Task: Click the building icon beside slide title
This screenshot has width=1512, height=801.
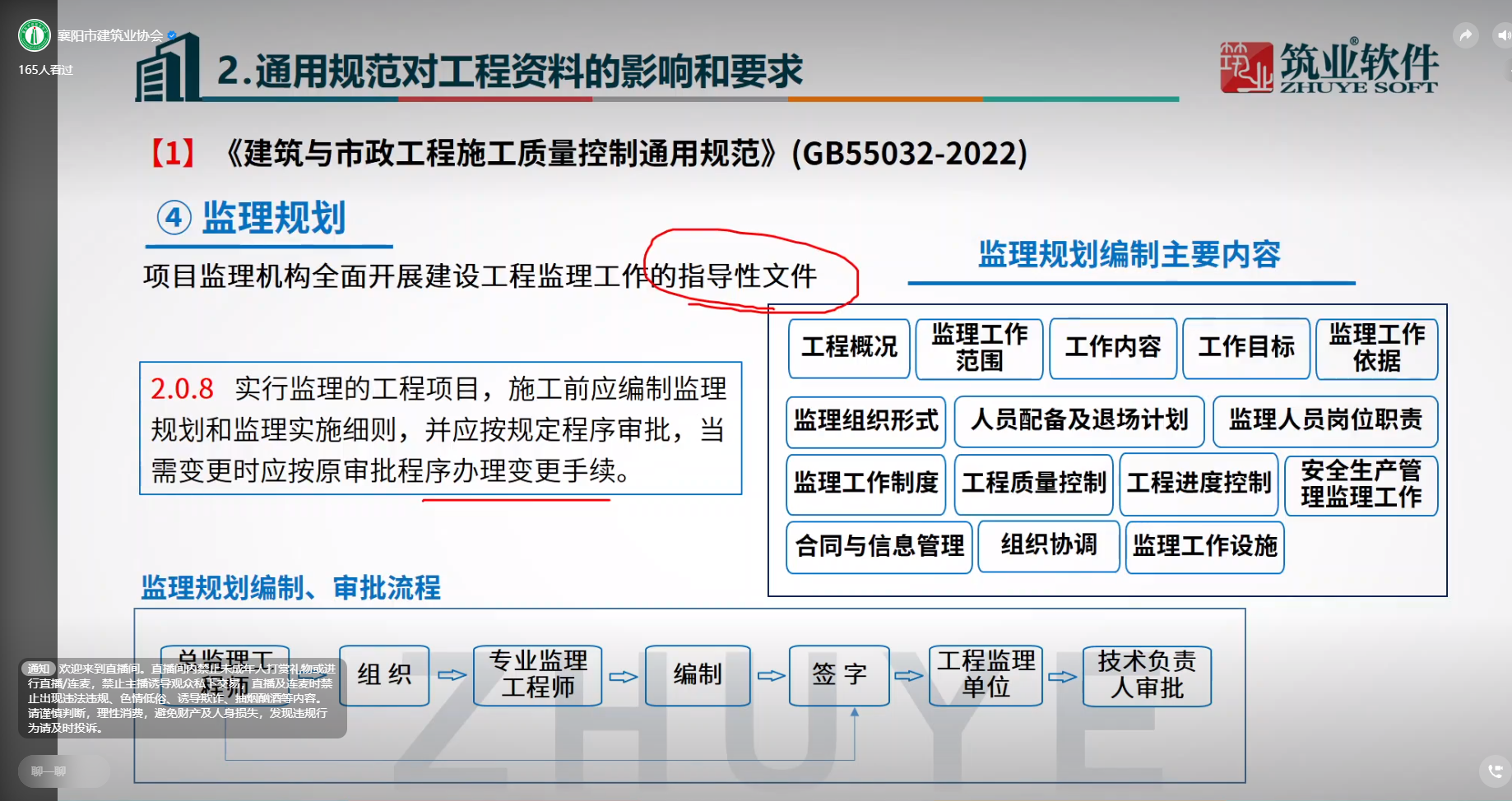Action: tap(169, 69)
